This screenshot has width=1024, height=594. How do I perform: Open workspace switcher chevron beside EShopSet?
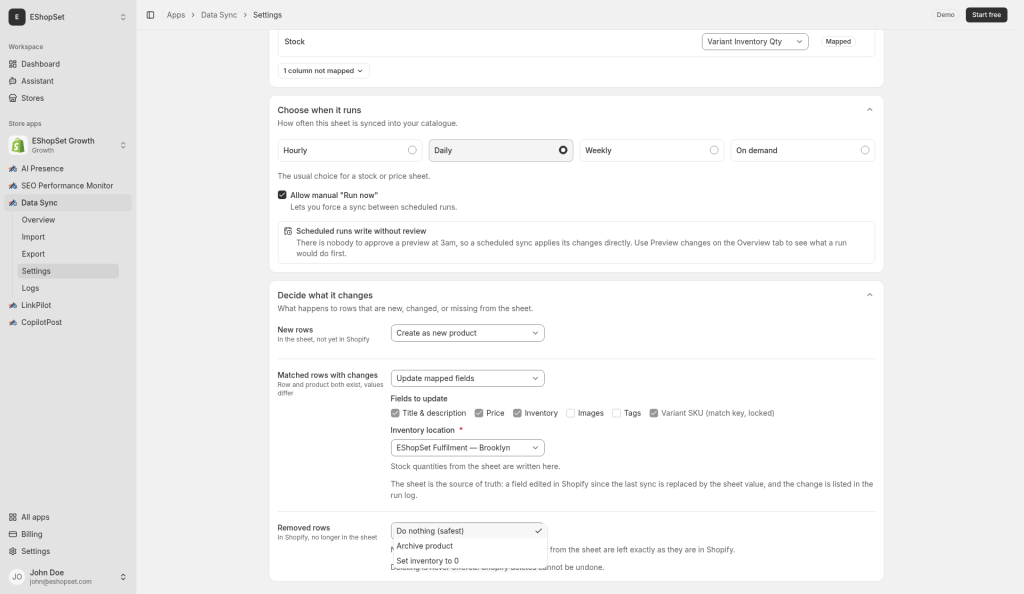123,17
